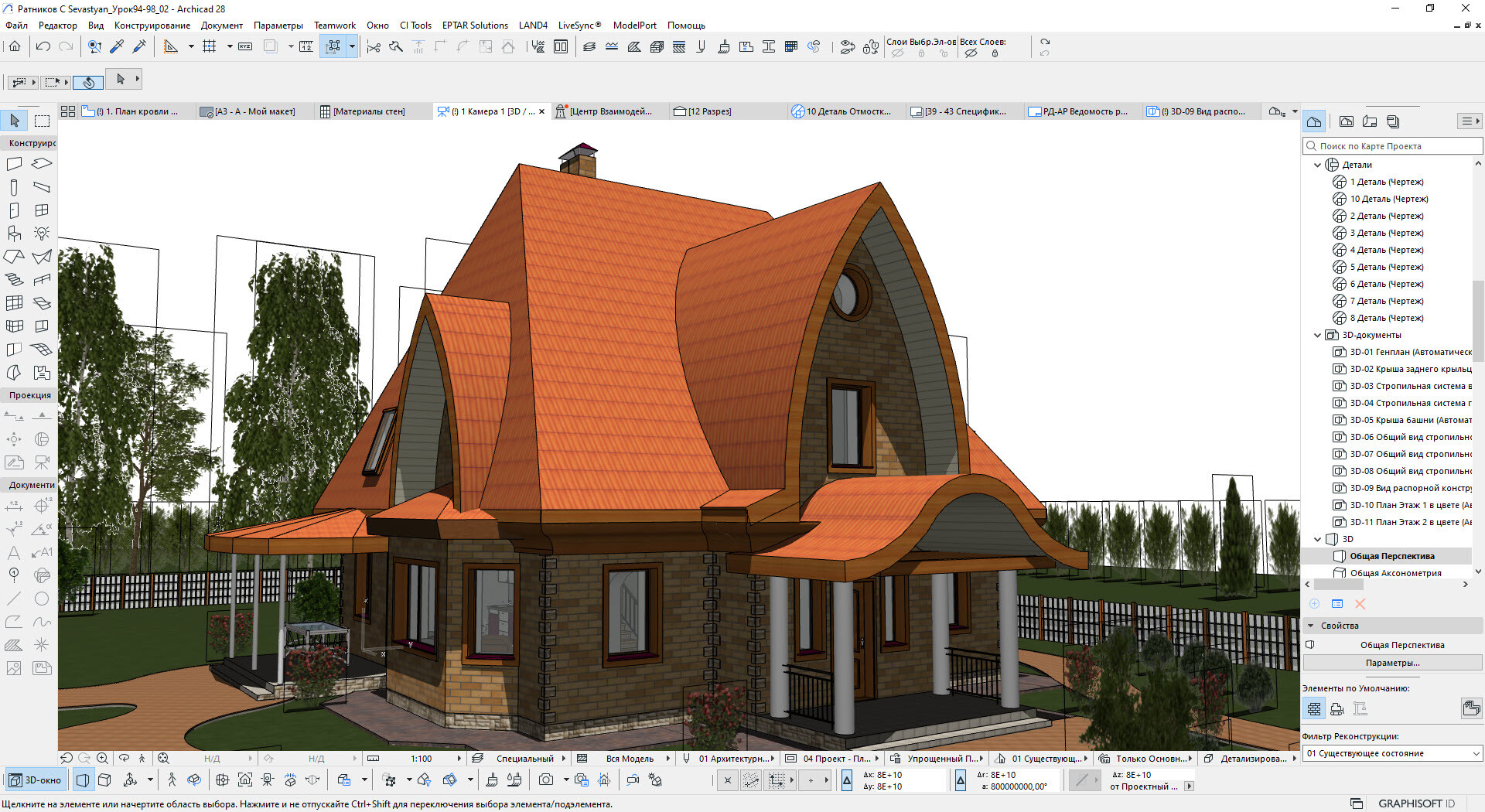Screen dimensions: 1485x812
Task: Open the camera Photo Rendering icon
Action: 546,780
